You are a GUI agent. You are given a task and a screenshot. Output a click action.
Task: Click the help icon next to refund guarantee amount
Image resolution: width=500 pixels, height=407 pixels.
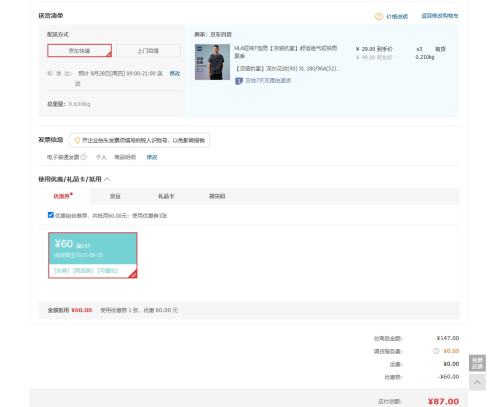click(x=436, y=351)
